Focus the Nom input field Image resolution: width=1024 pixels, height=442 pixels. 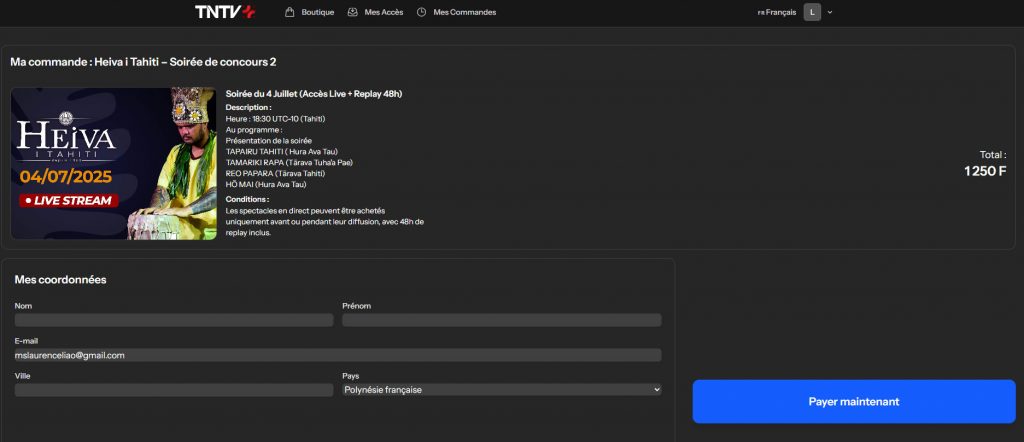coord(174,320)
